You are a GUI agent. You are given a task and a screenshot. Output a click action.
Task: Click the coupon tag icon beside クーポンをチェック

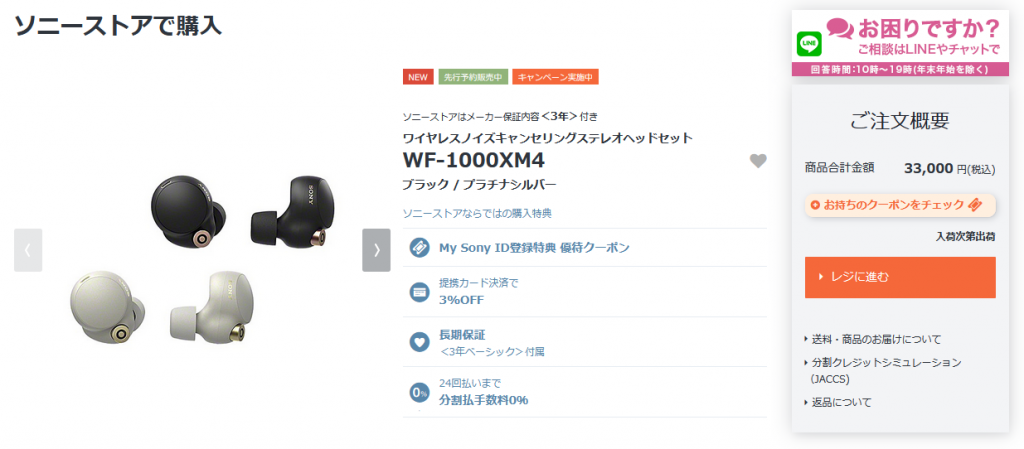pyautogui.click(x=975, y=205)
